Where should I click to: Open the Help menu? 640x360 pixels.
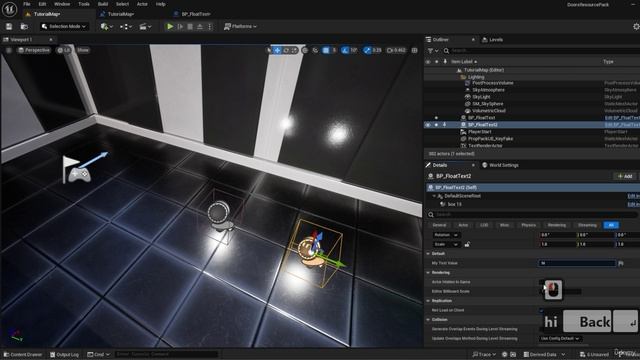point(160,4)
